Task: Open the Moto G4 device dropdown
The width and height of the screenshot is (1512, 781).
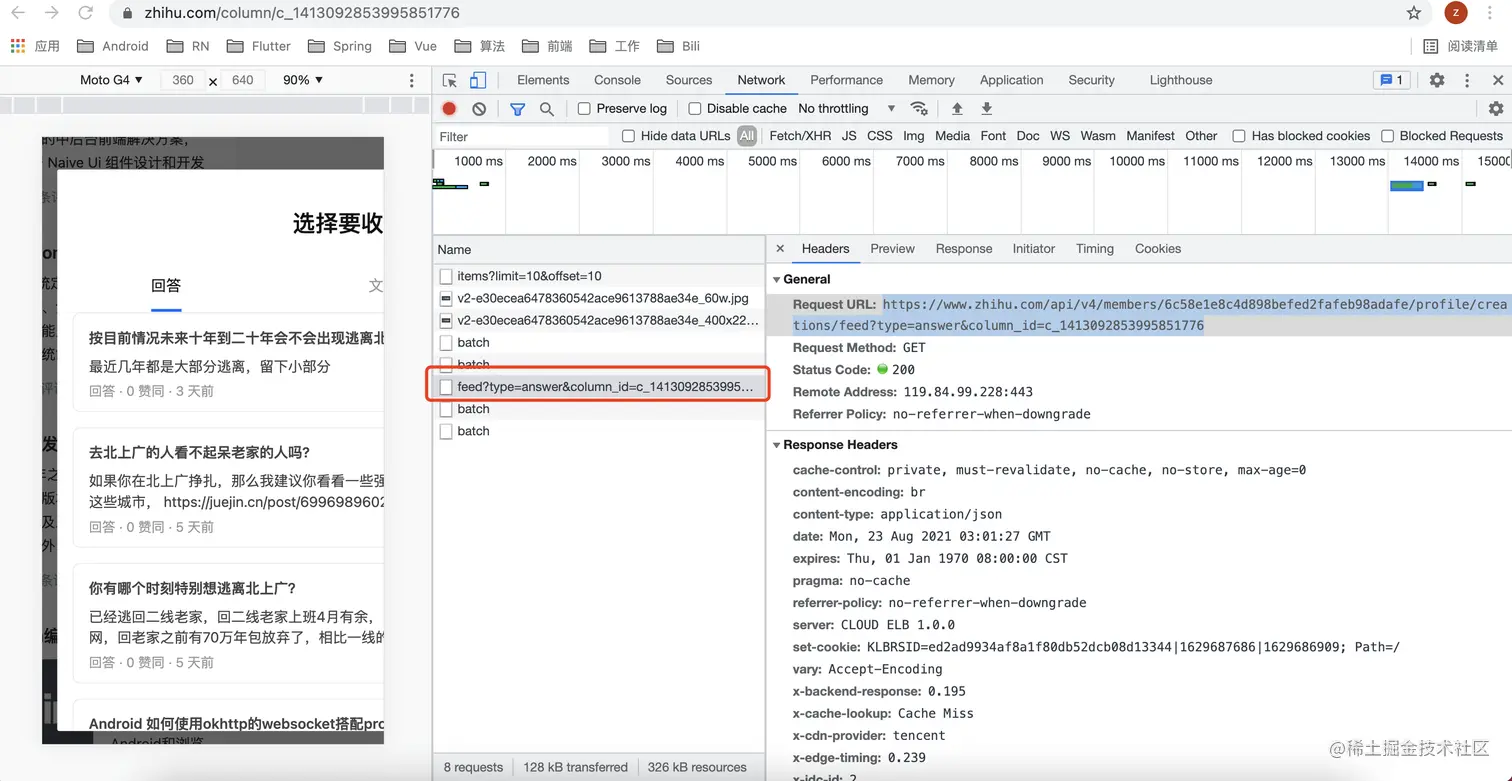Action: 111,80
